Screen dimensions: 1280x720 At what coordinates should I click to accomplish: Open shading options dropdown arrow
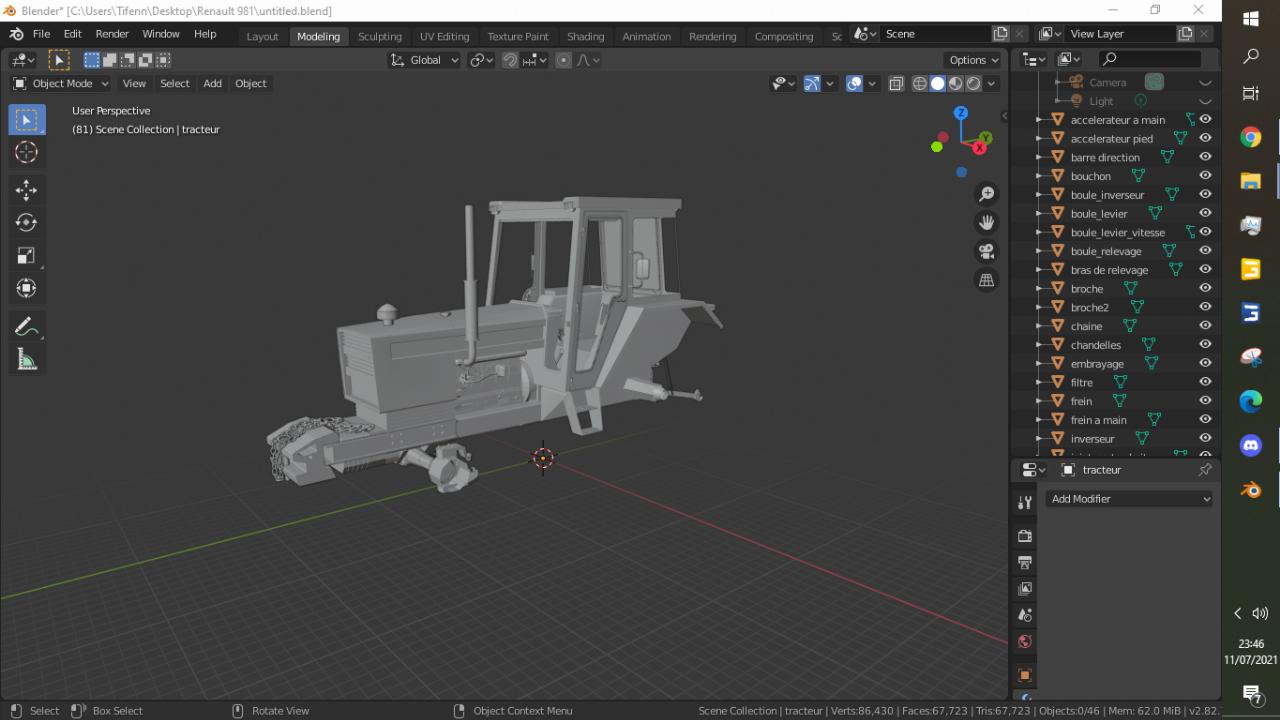click(991, 84)
